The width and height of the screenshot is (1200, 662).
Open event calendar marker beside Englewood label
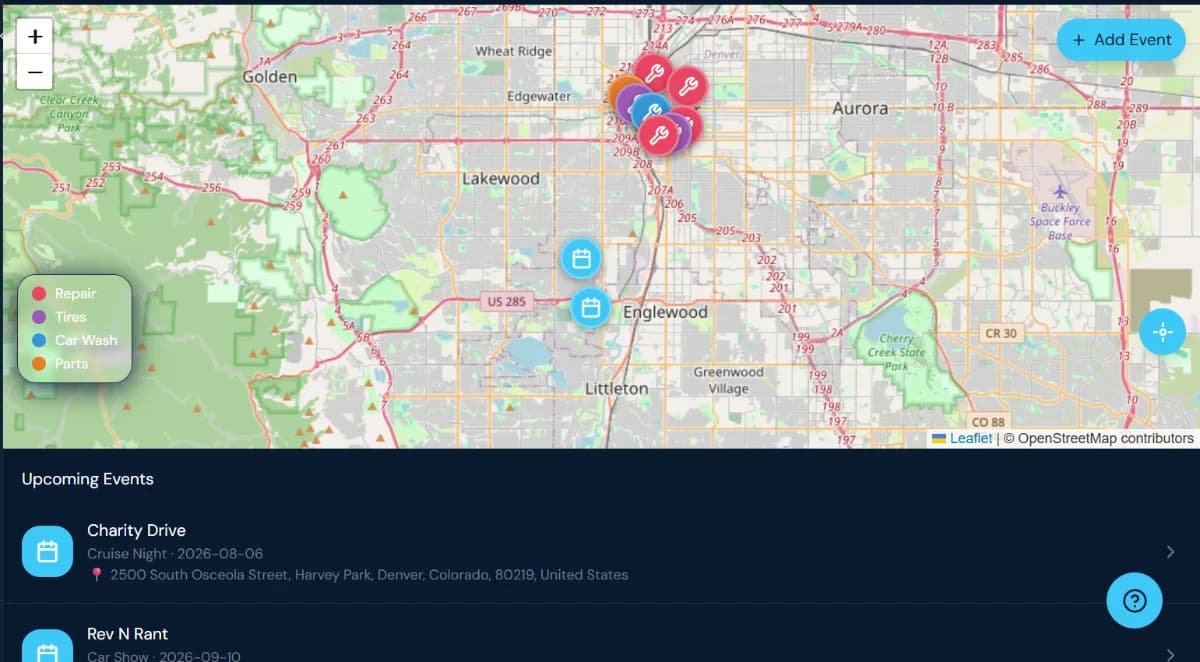pos(591,307)
